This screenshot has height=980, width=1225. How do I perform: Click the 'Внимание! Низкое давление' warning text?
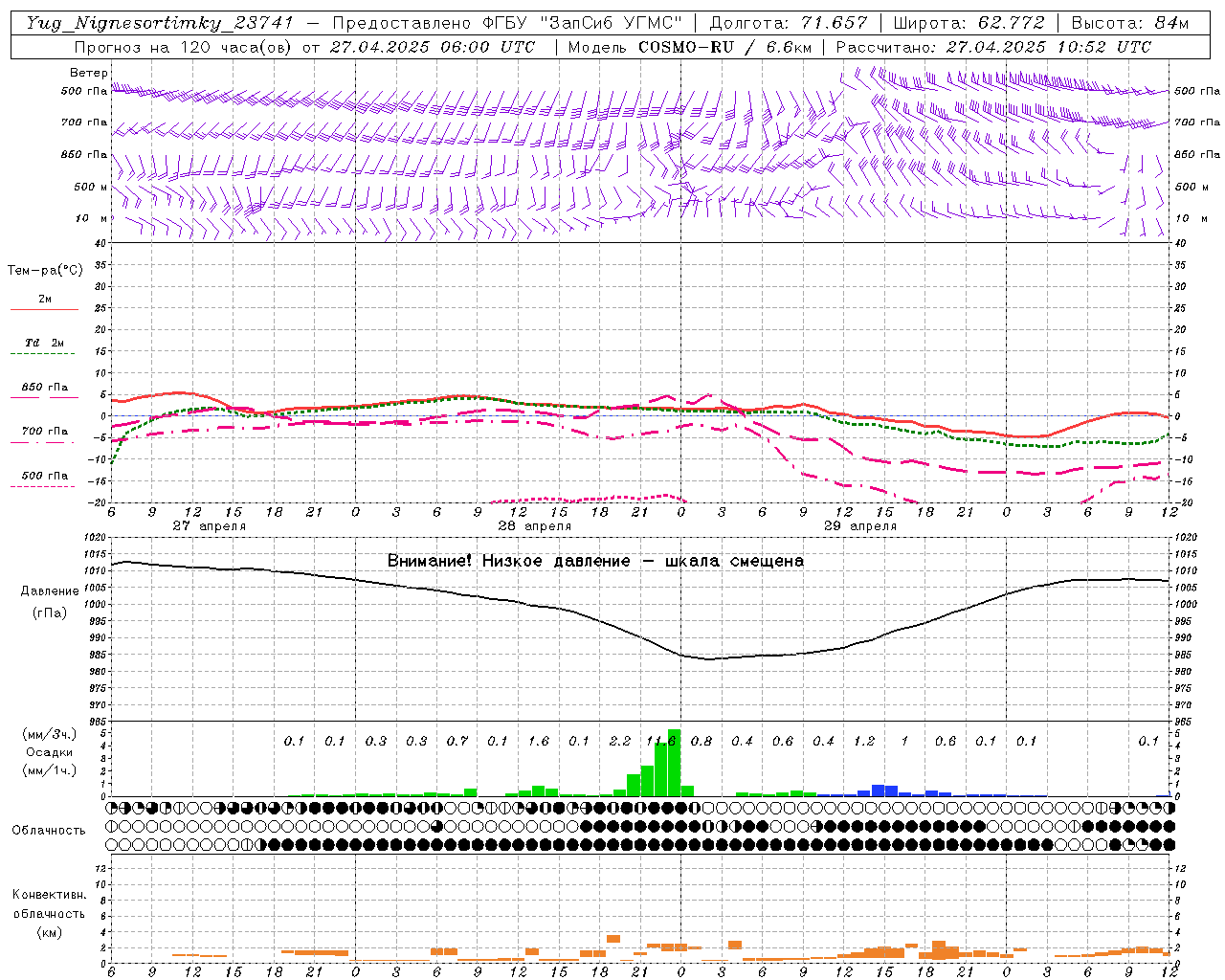[x=508, y=561]
